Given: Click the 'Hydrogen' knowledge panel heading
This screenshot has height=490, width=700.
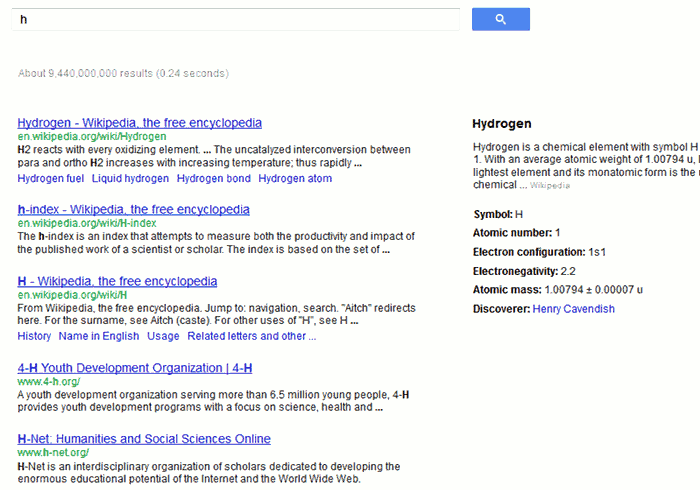Looking at the screenshot, I should (x=502, y=124).
